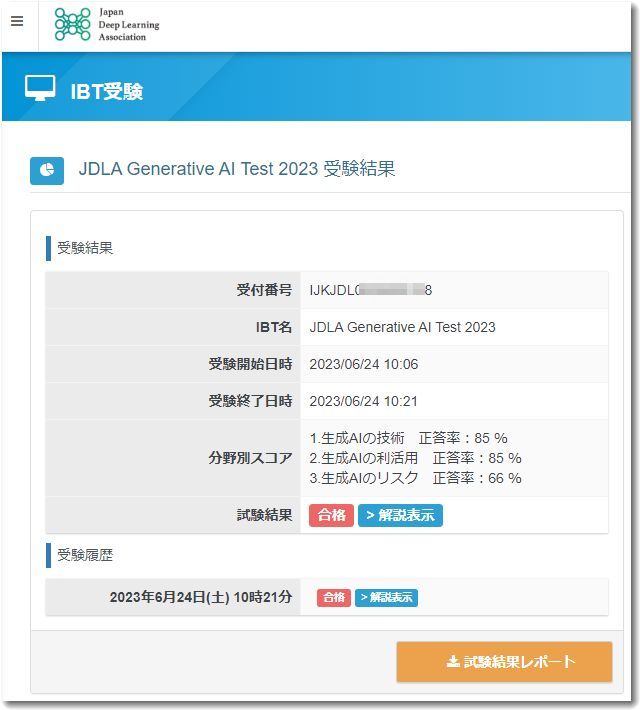640x710 pixels.
Task: Click 解説表示 button in 試験結果 row
Action: [x=400, y=515]
